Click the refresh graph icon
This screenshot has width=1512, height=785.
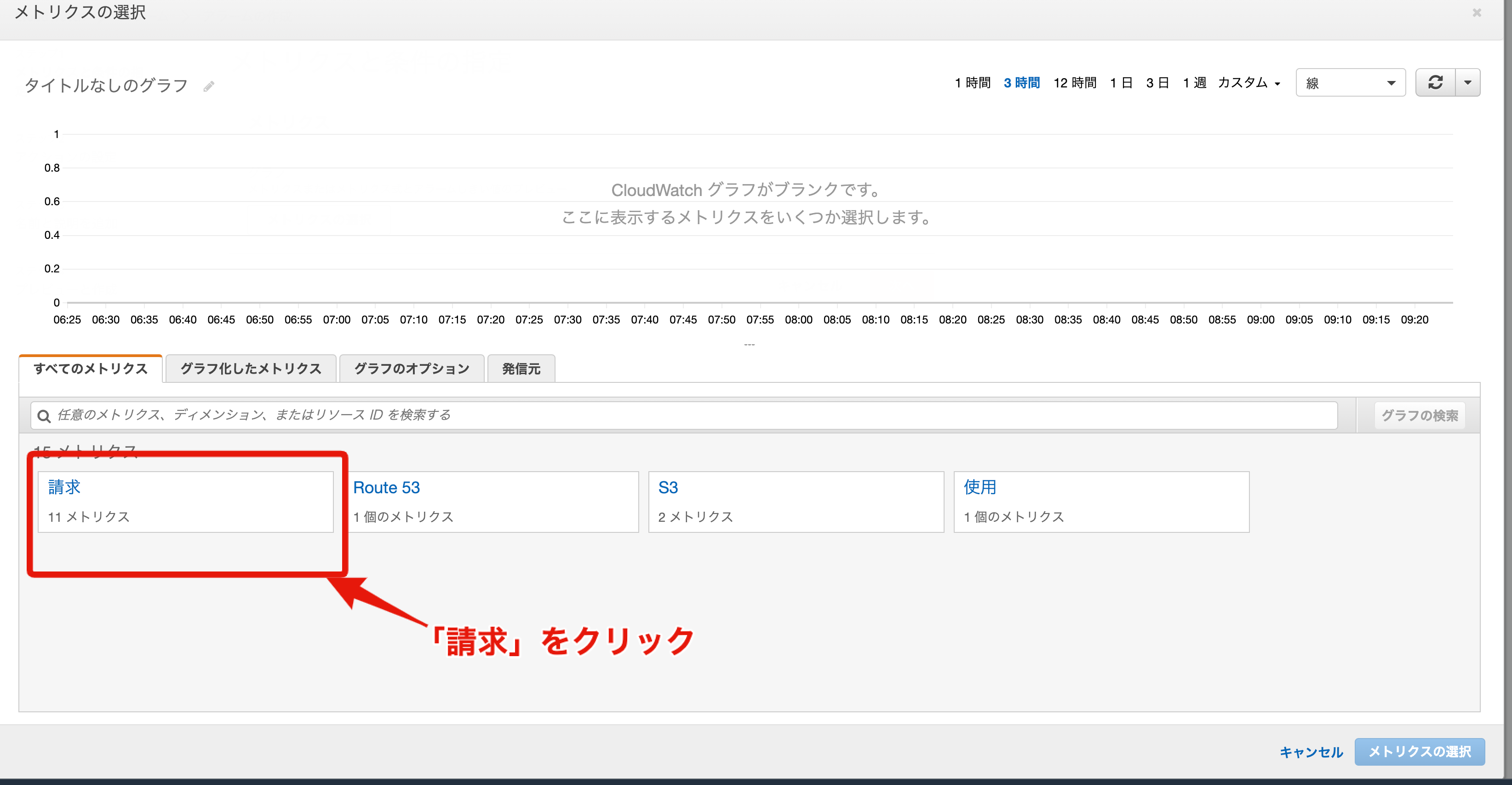(1435, 82)
